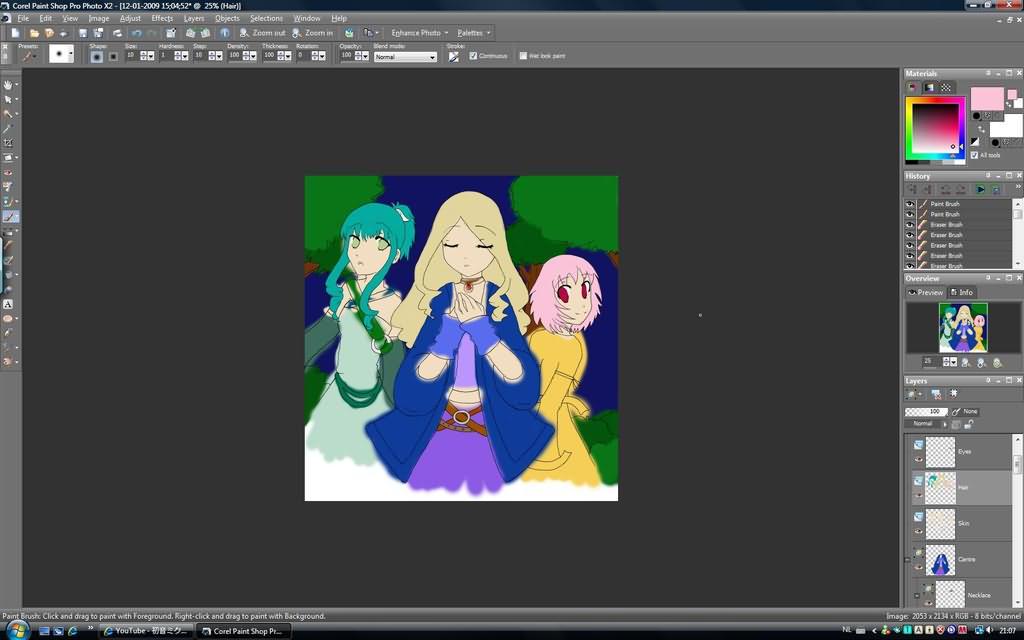The image size is (1024, 640).
Task: Select the Text tool
Action: point(8,304)
